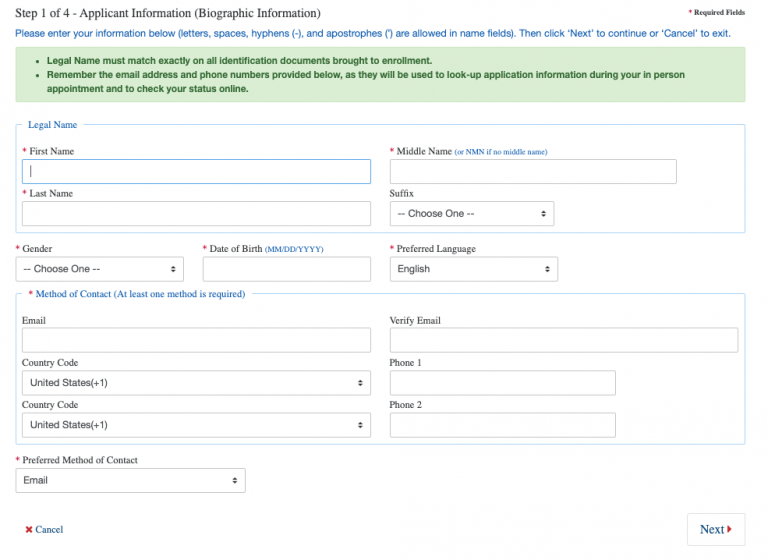Open the Suffix dropdown

click(x=471, y=214)
